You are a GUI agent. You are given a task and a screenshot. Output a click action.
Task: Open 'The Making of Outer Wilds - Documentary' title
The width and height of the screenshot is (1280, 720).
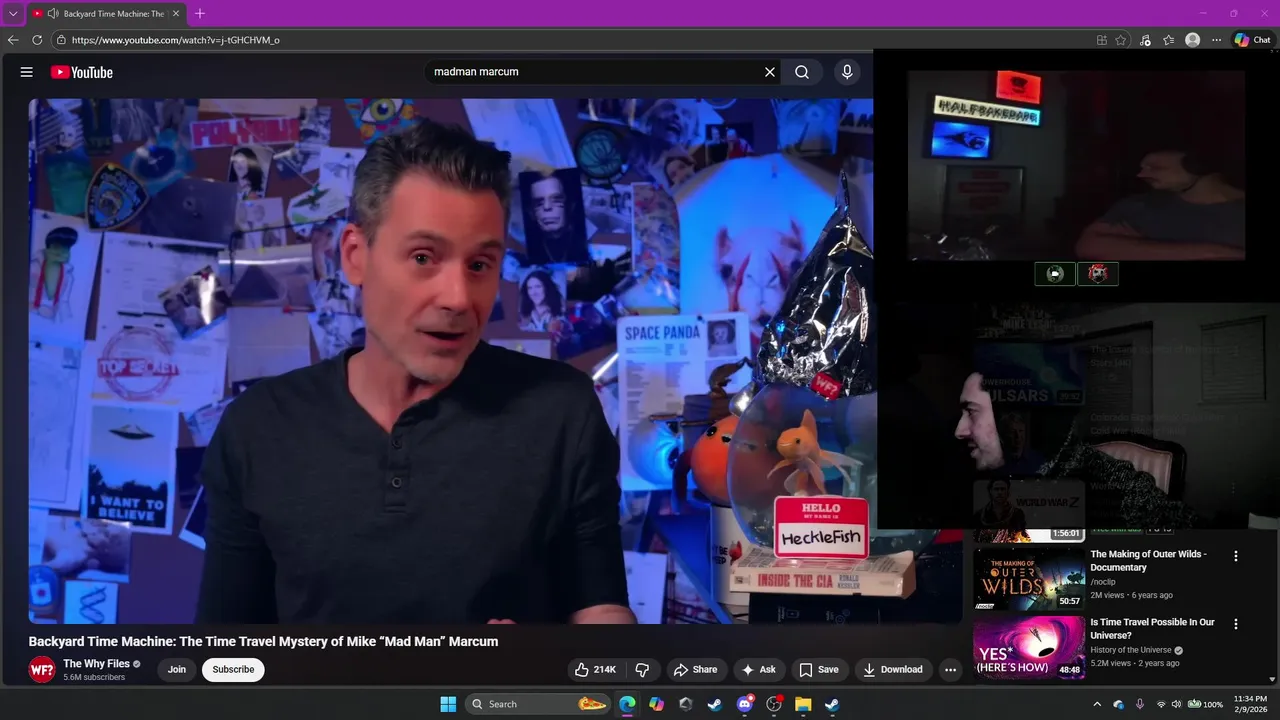(1148, 561)
